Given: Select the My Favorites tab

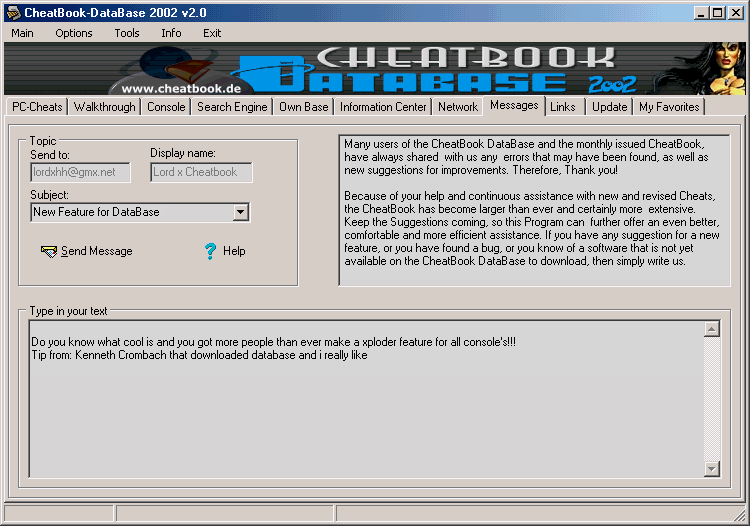Looking at the screenshot, I should (x=669, y=107).
